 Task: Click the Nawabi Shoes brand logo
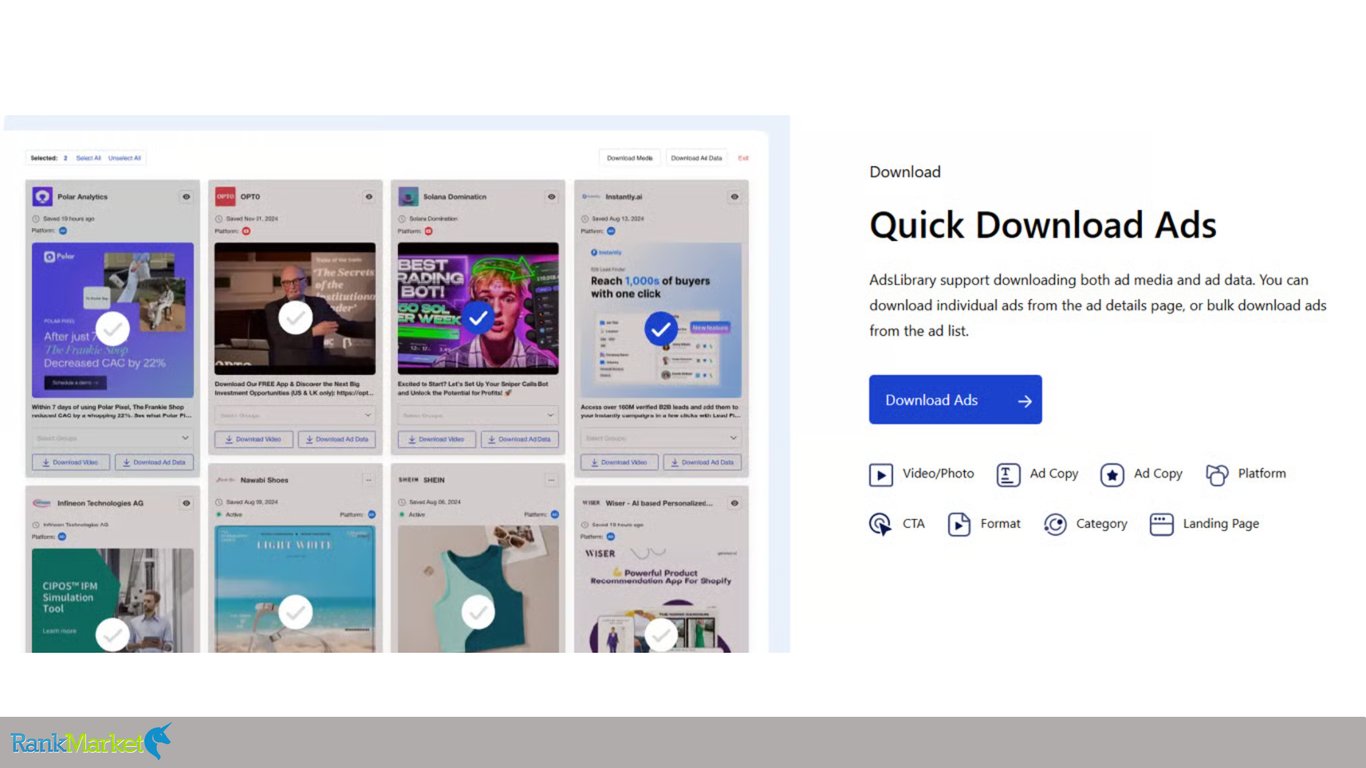click(225, 480)
